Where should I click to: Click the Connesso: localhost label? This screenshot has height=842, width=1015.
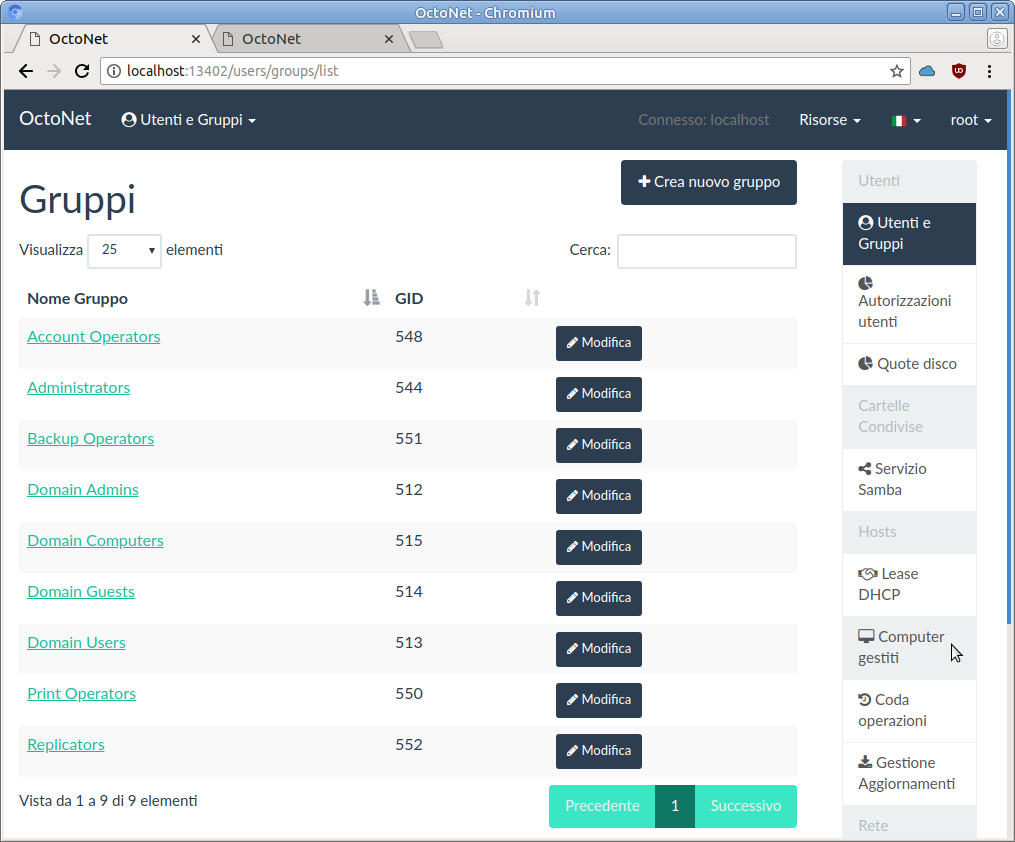tap(704, 120)
